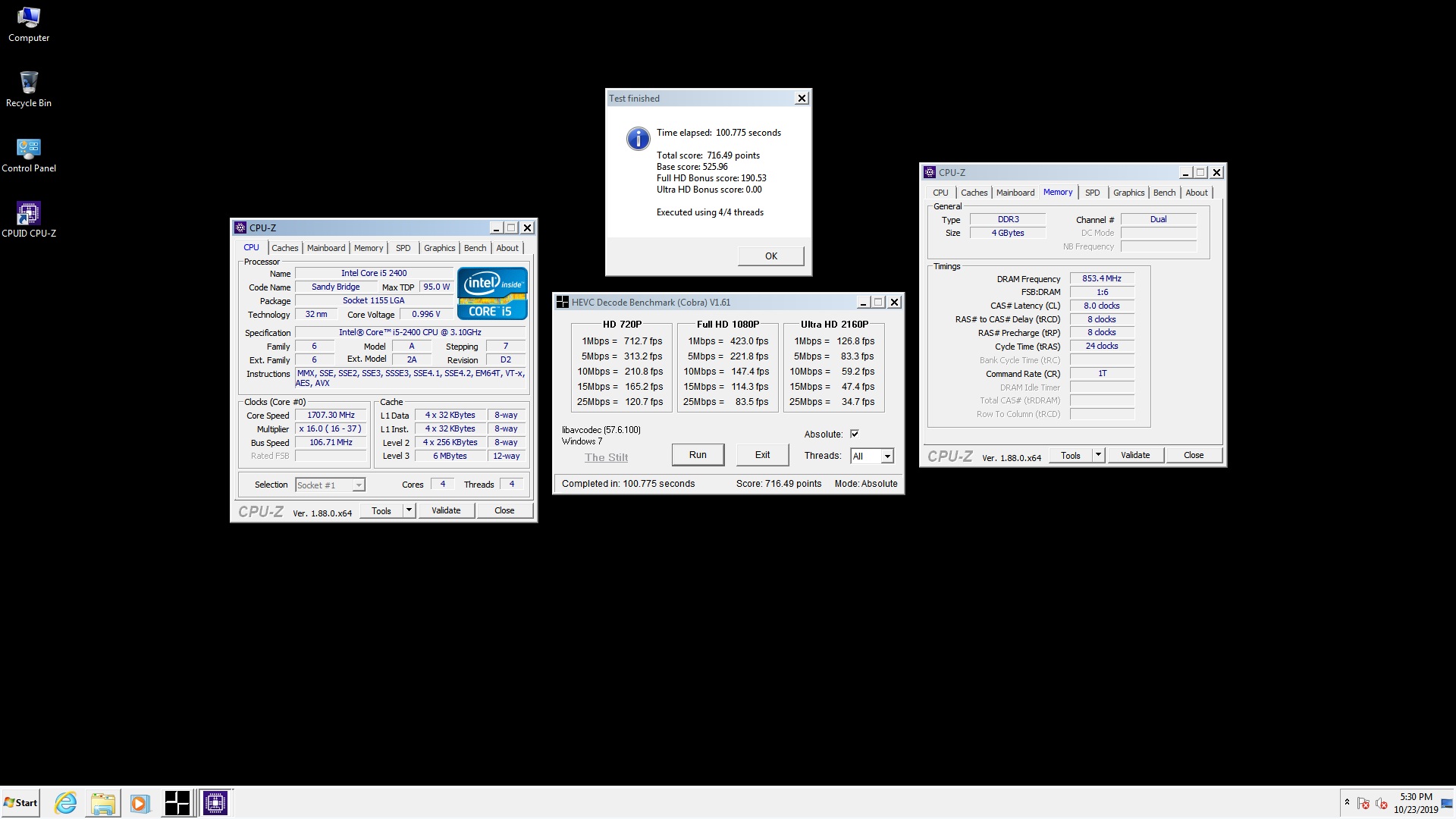Open Bench tab in right CPU-Z window
Screen dimensions: 1456x819
(1165, 193)
